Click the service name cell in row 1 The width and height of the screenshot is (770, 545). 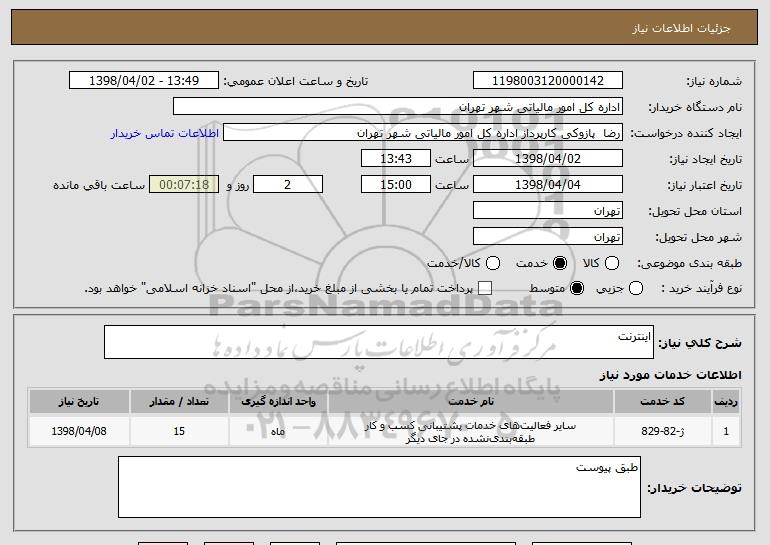[x=471, y=432]
